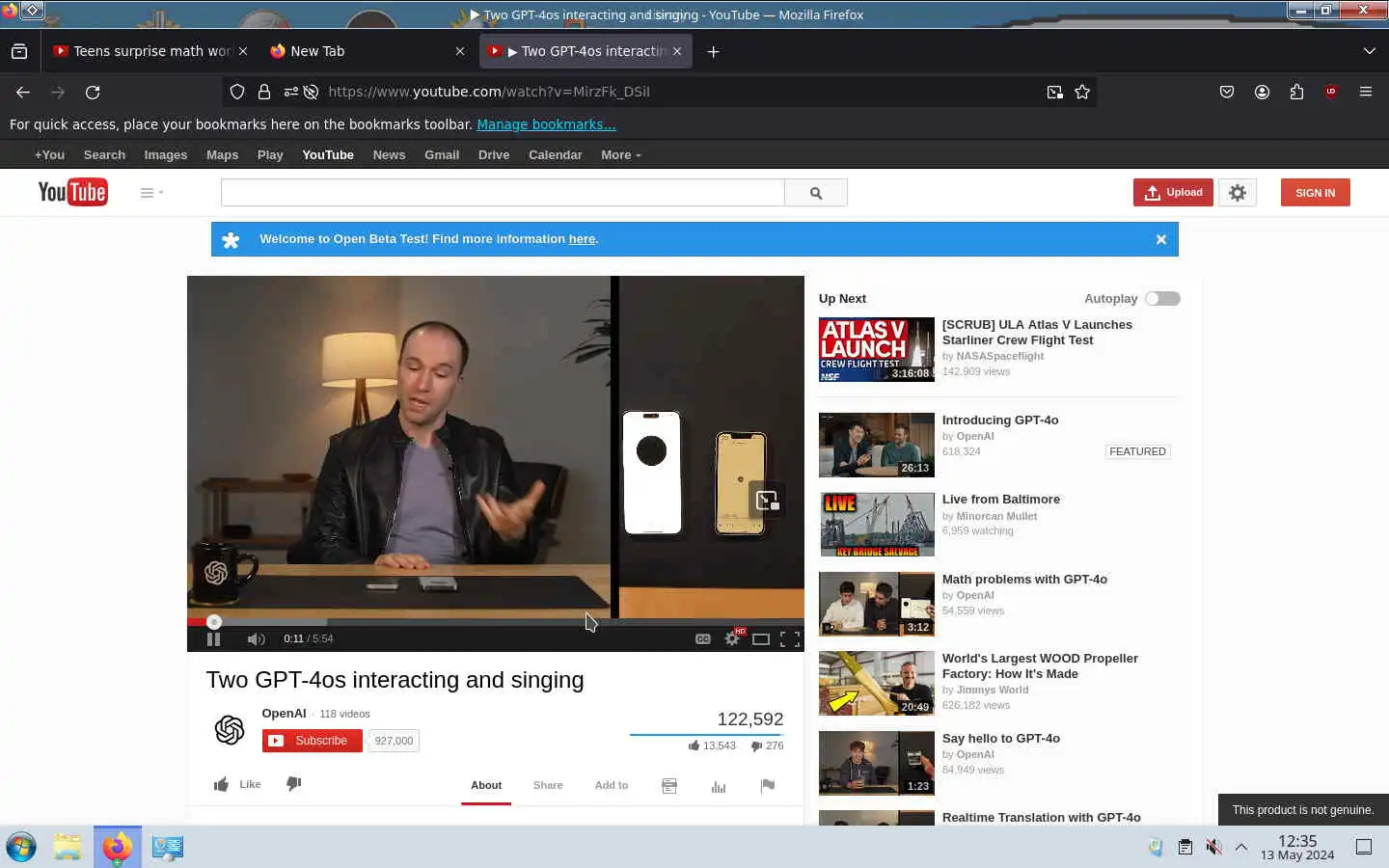Expand the list all tabs chevron
Screen dimensions: 1389x868
(x=1369, y=51)
